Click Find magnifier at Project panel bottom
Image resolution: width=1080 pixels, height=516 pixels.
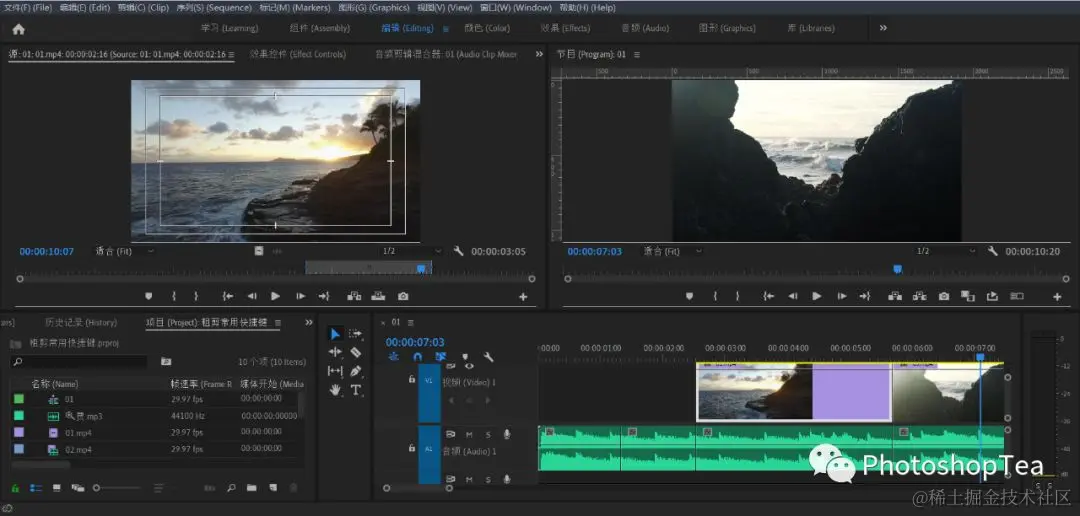pyautogui.click(x=231, y=488)
